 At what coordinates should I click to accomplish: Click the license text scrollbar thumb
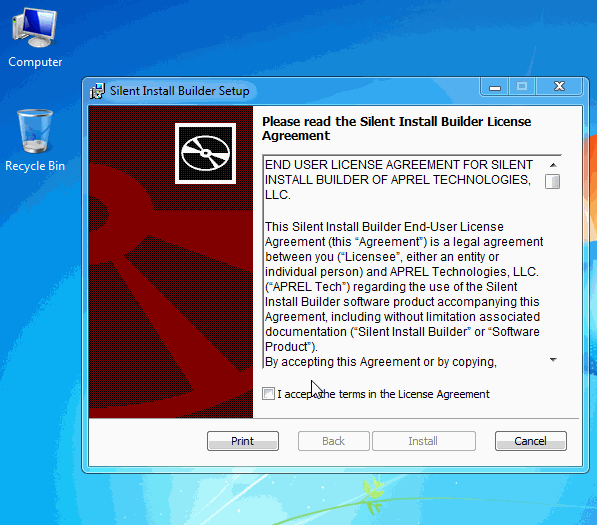coord(552,182)
